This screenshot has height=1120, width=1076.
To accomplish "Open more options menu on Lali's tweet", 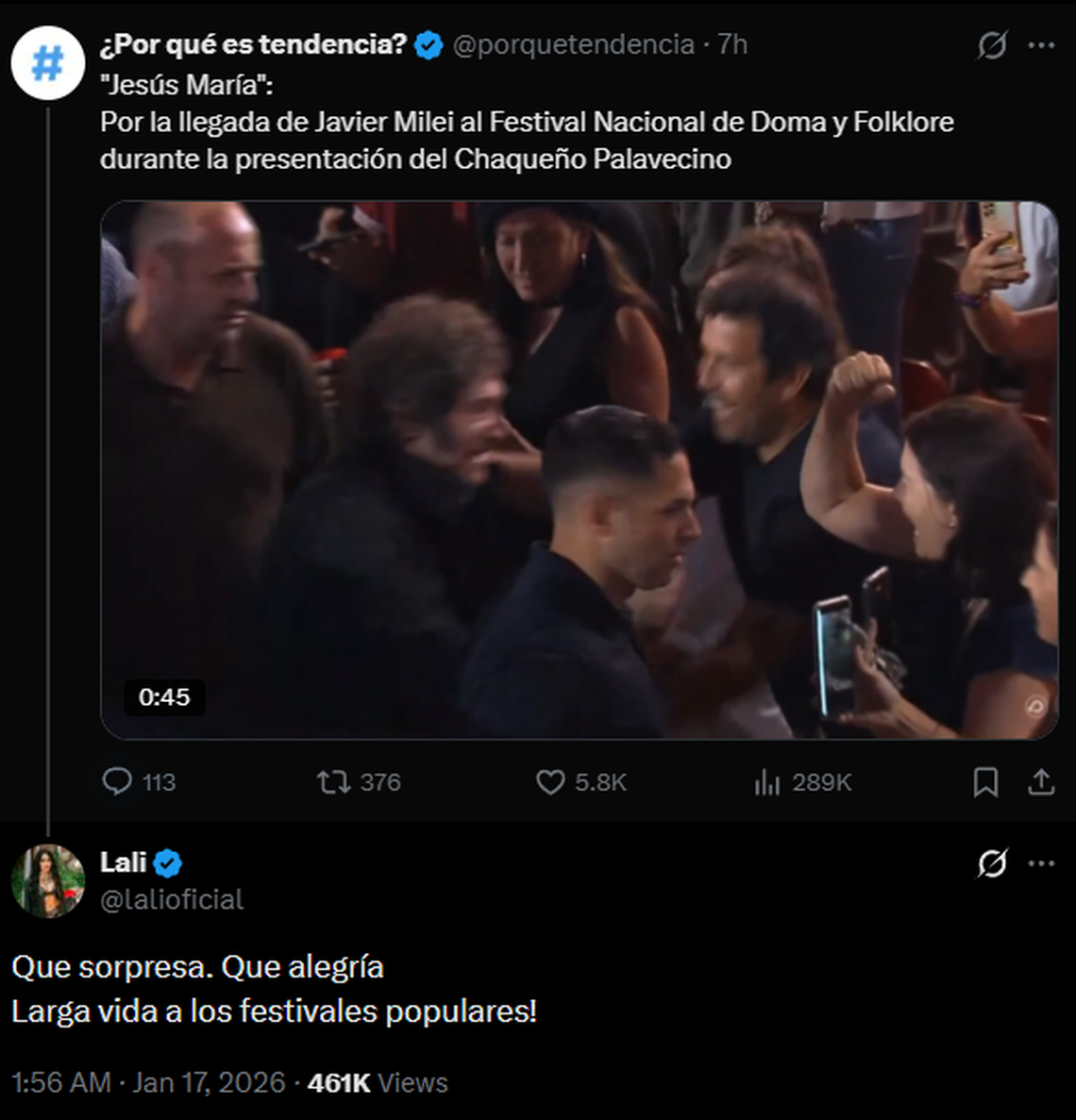I will coord(1041,863).
